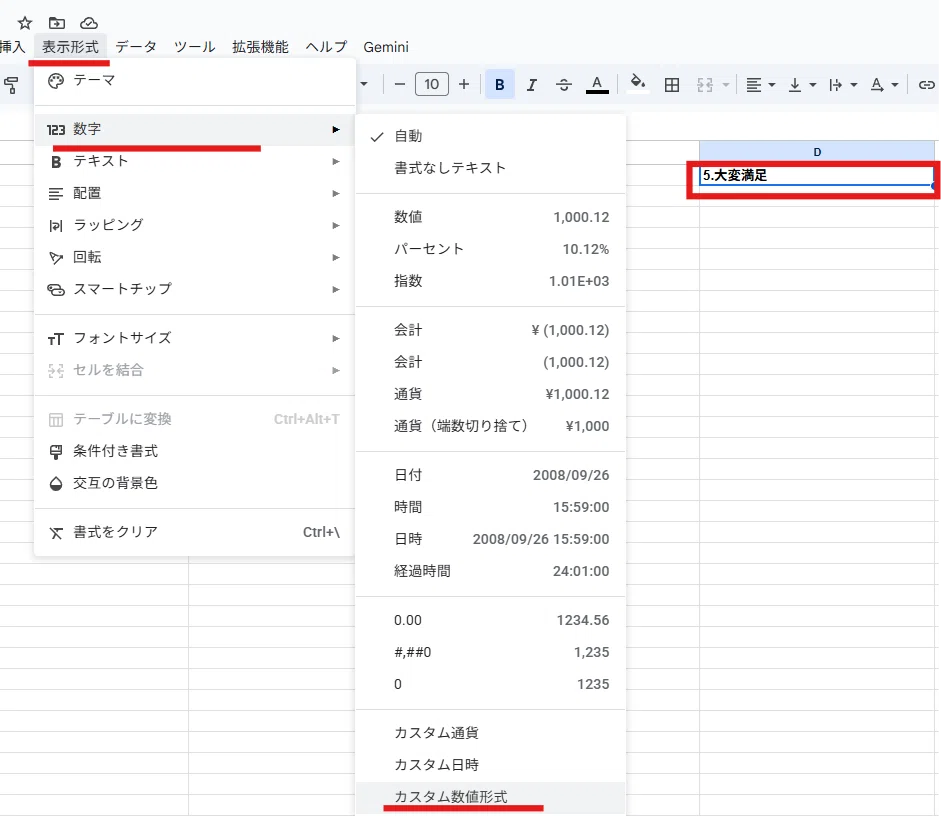Apply 時間 time format
The height and width of the screenshot is (816, 941).
pyautogui.click(x=490, y=507)
